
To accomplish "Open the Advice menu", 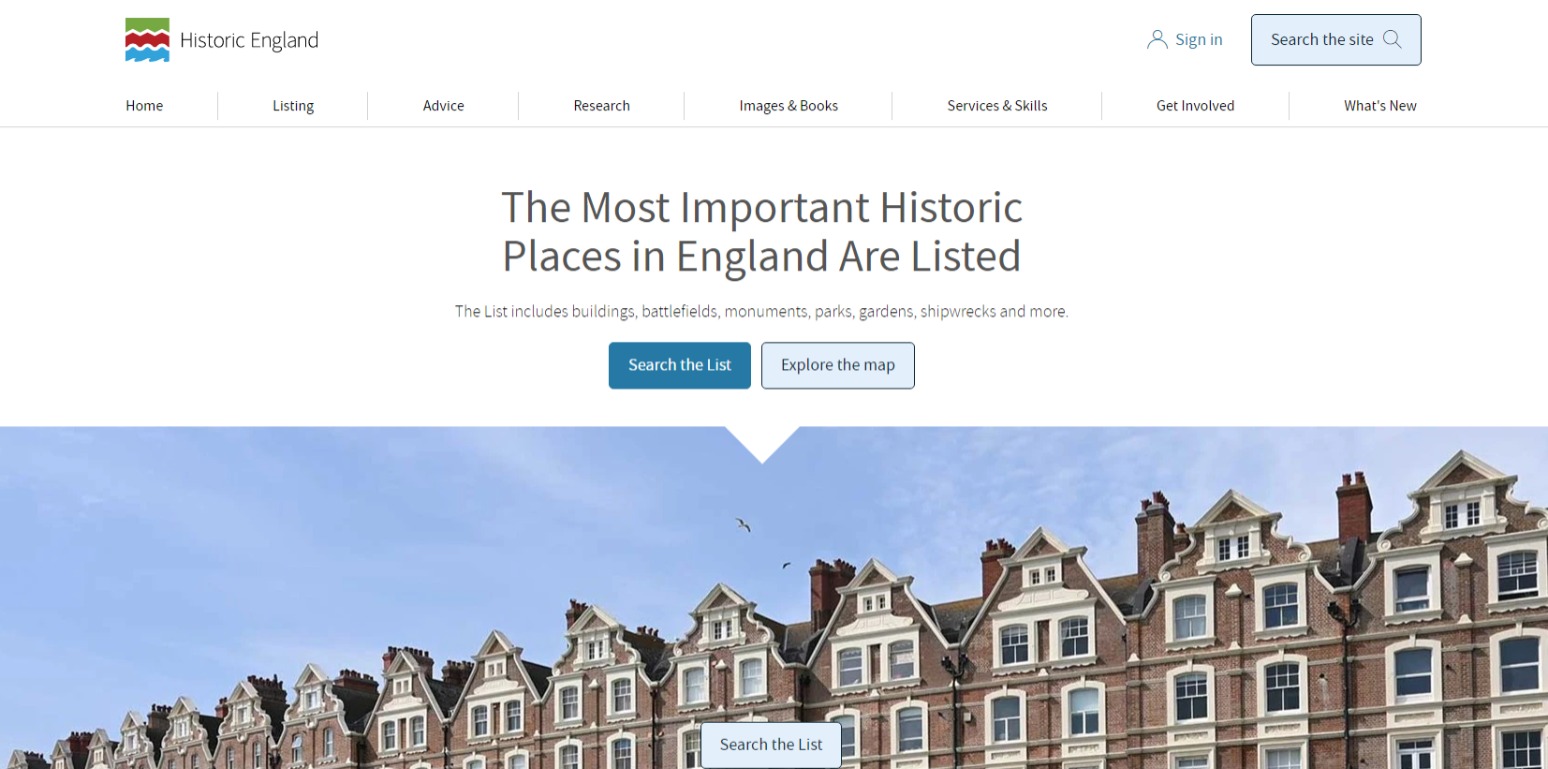I will click(443, 106).
